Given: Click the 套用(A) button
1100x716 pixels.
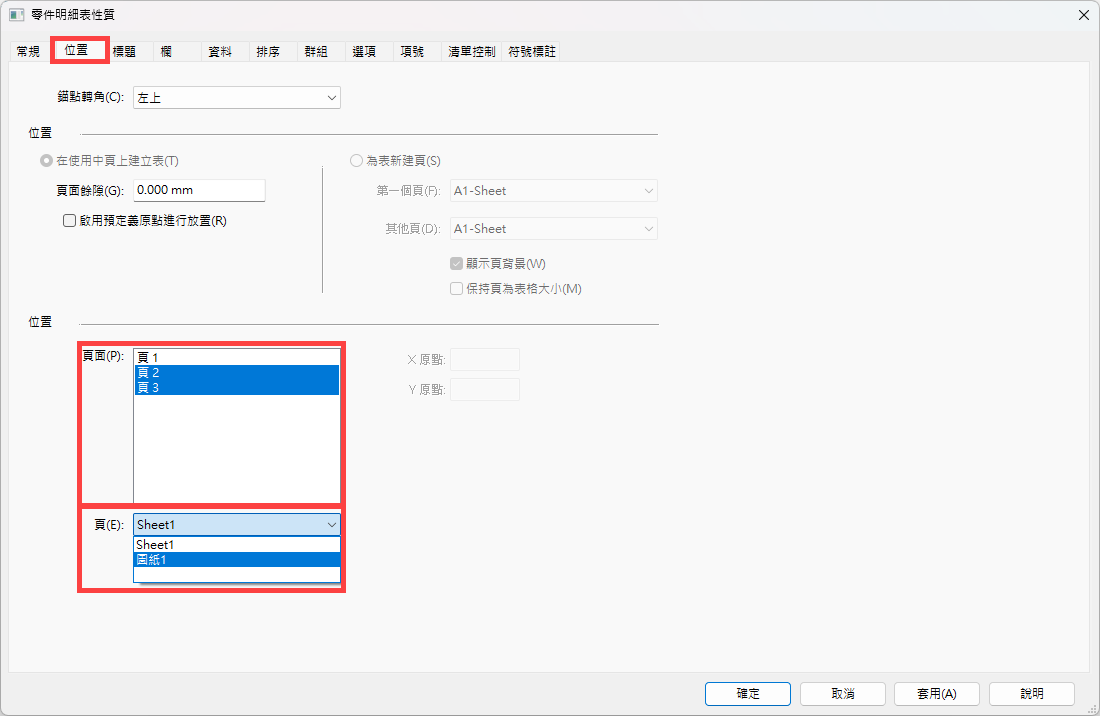Looking at the screenshot, I should coord(937,694).
